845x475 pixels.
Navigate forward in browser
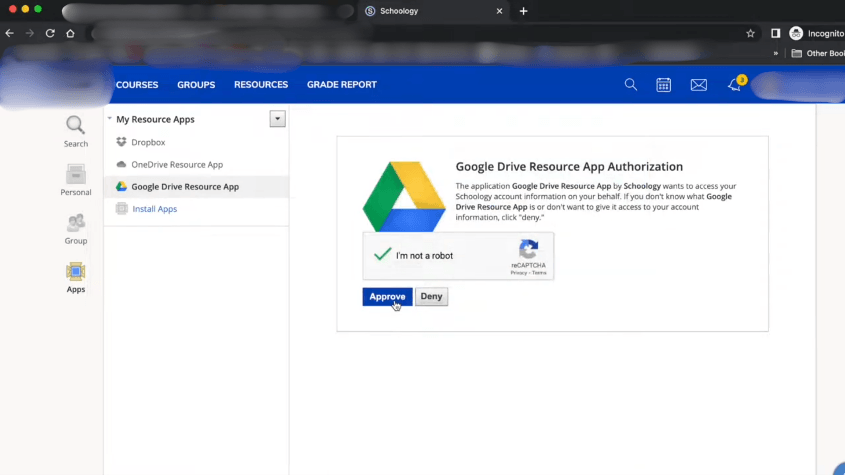[30, 33]
